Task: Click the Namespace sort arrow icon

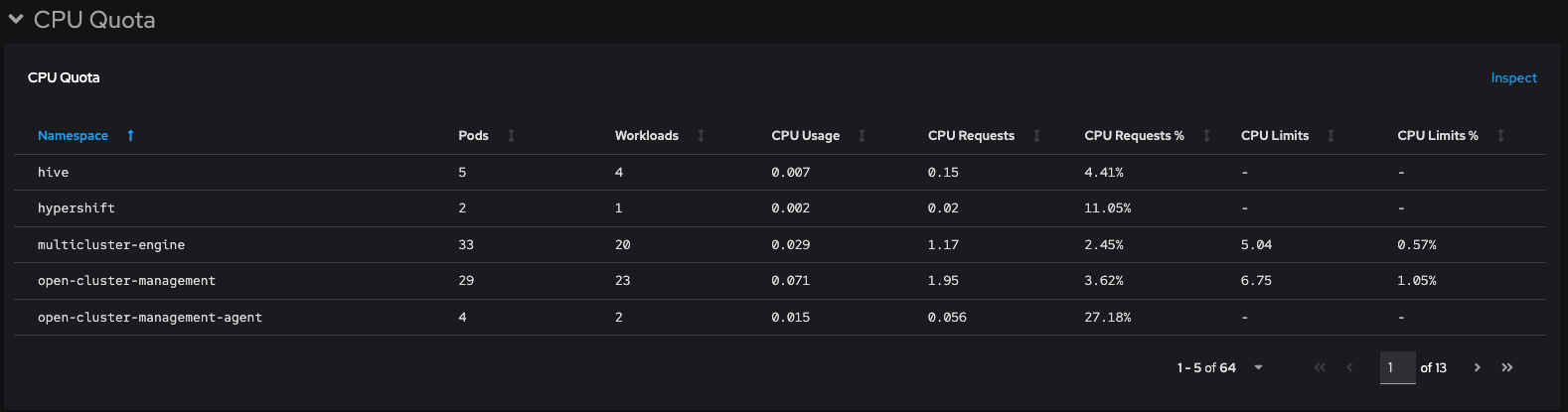Action: coord(130,135)
